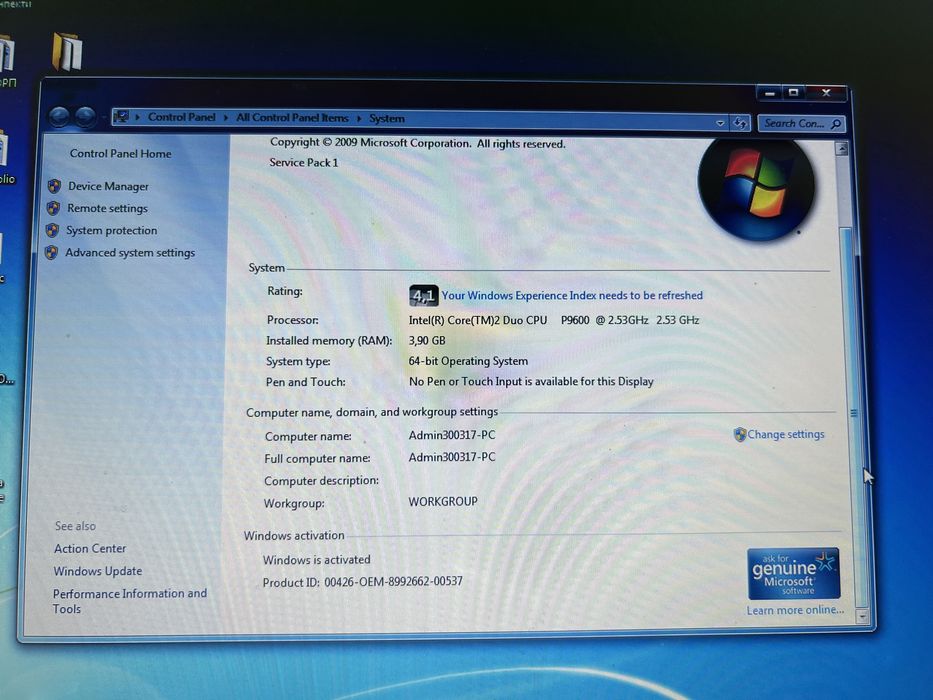The width and height of the screenshot is (933, 700).
Task: Click shield icon beside Change settings
Action: pos(740,435)
